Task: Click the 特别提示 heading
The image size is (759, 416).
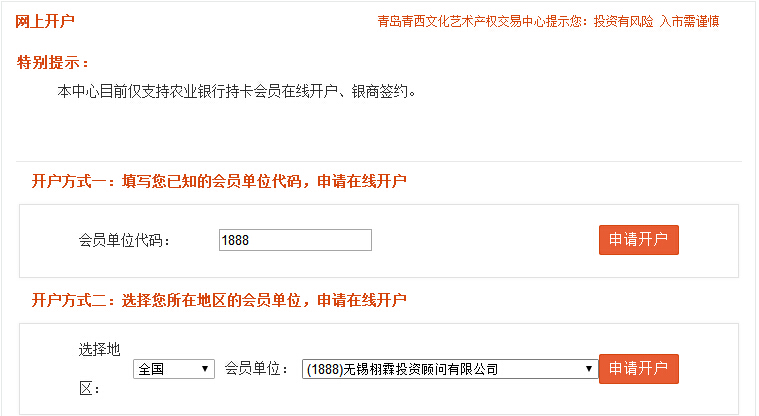Action: point(53,63)
